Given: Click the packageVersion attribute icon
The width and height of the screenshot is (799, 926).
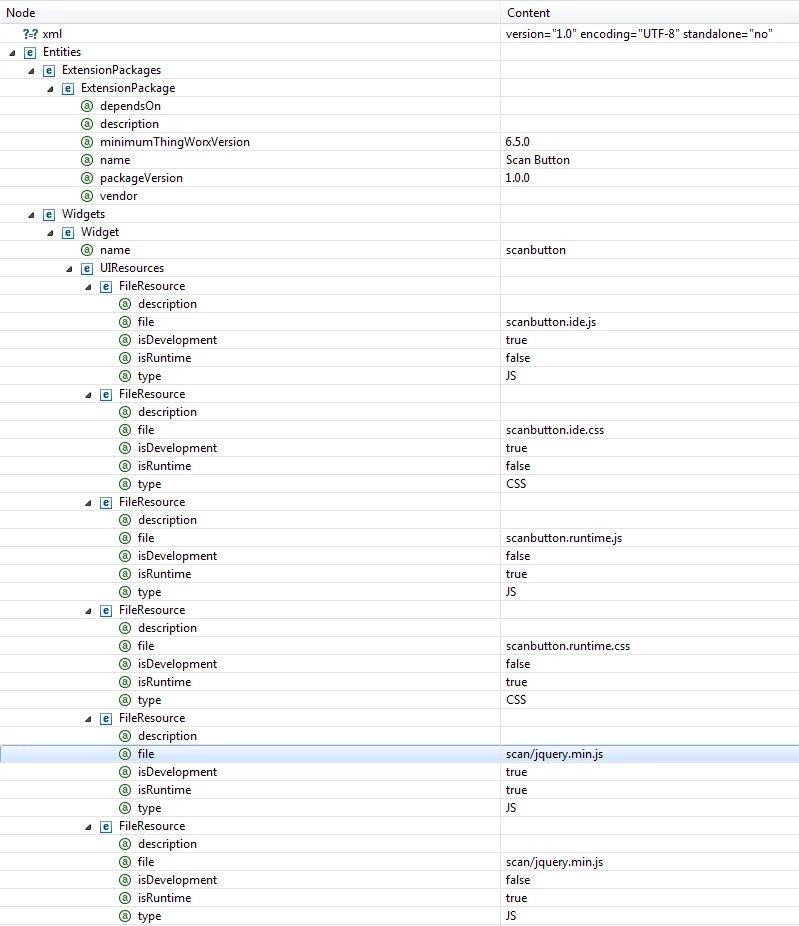Looking at the screenshot, I should tap(87, 178).
